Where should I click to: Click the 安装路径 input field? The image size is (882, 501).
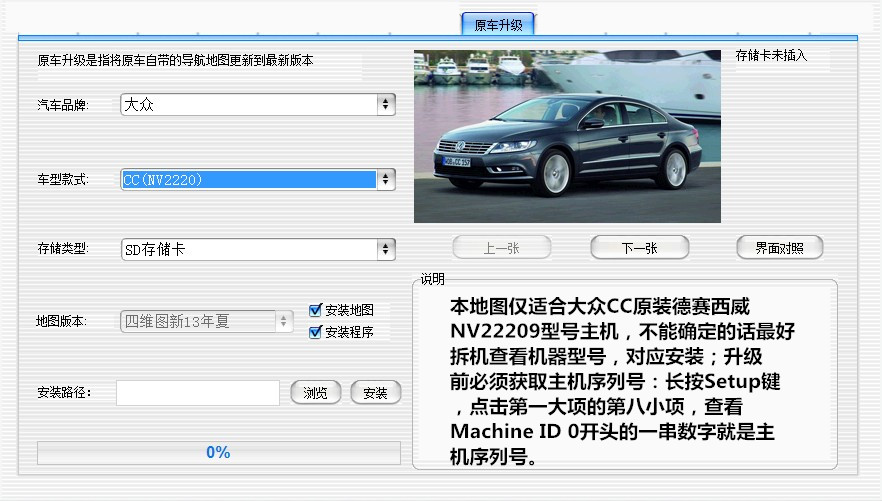[x=197, y=392]
